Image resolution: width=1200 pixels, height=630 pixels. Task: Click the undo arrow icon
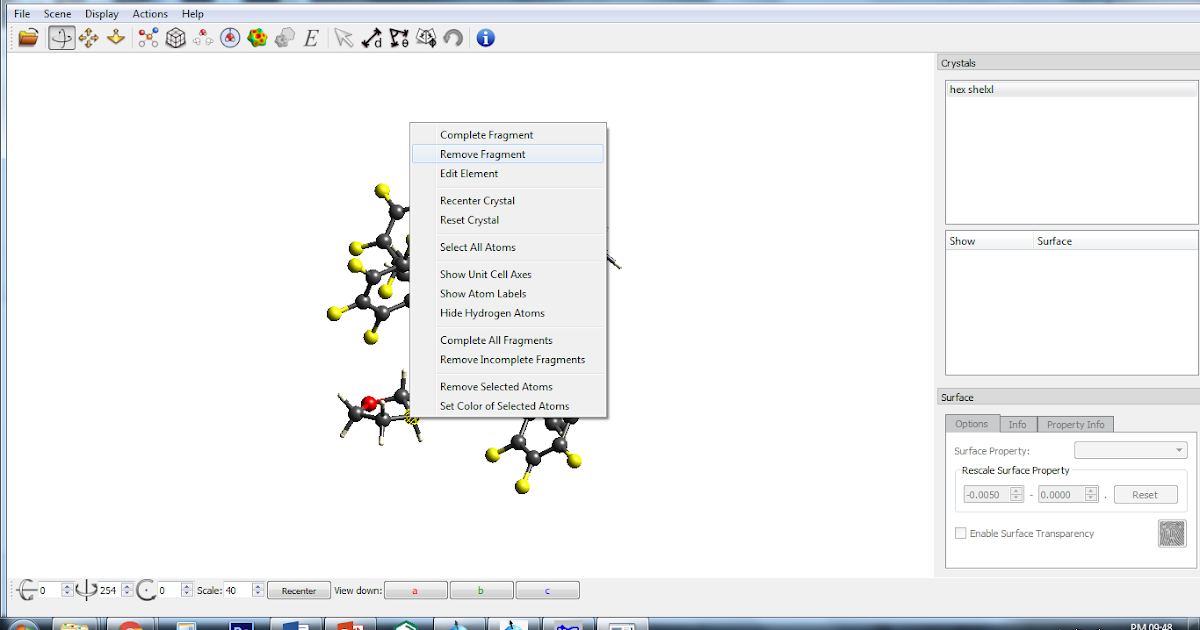[453, 37]
